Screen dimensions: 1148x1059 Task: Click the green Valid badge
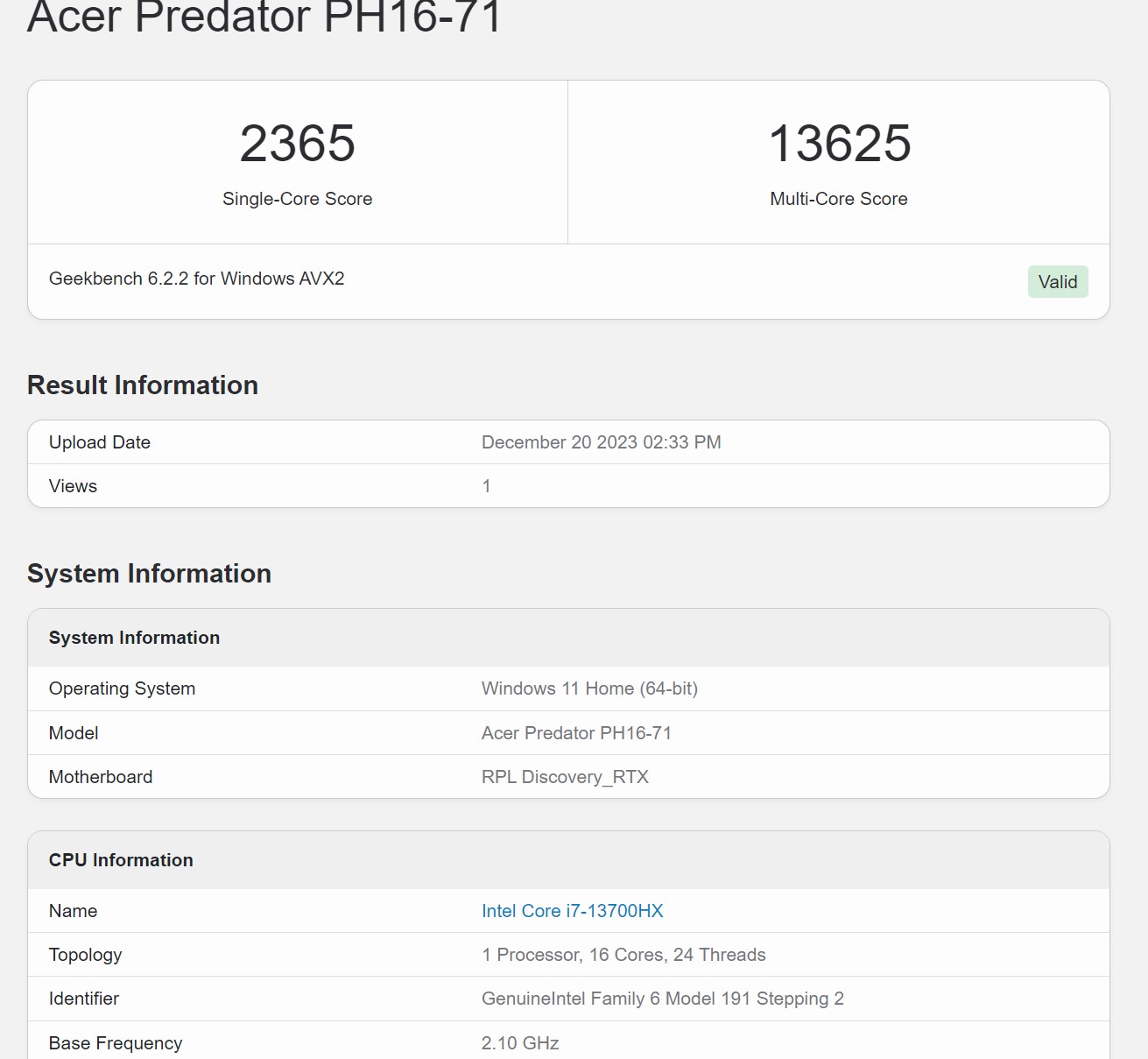[x=1058, y=282]
